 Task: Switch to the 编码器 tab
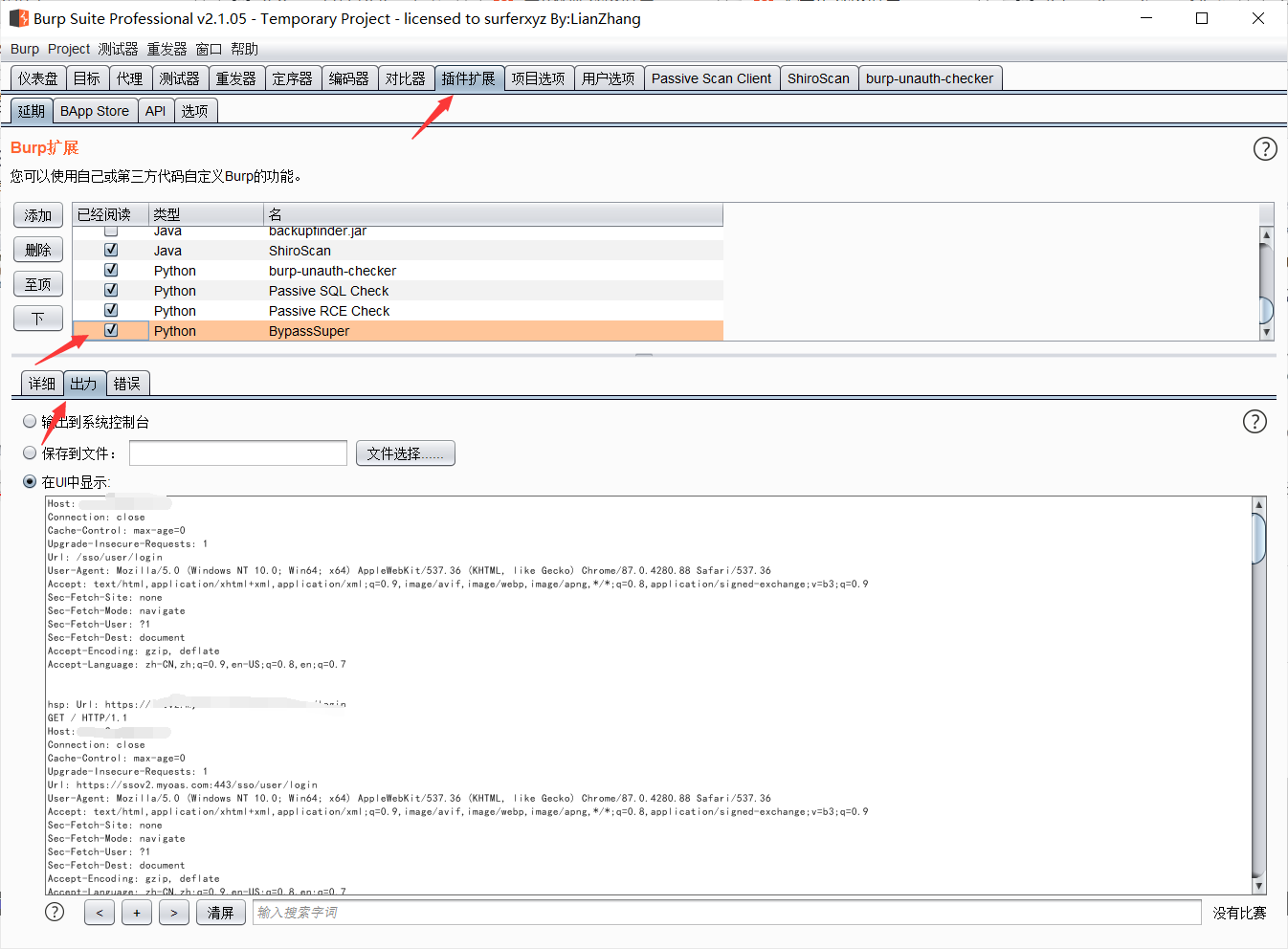pos(348,78)
